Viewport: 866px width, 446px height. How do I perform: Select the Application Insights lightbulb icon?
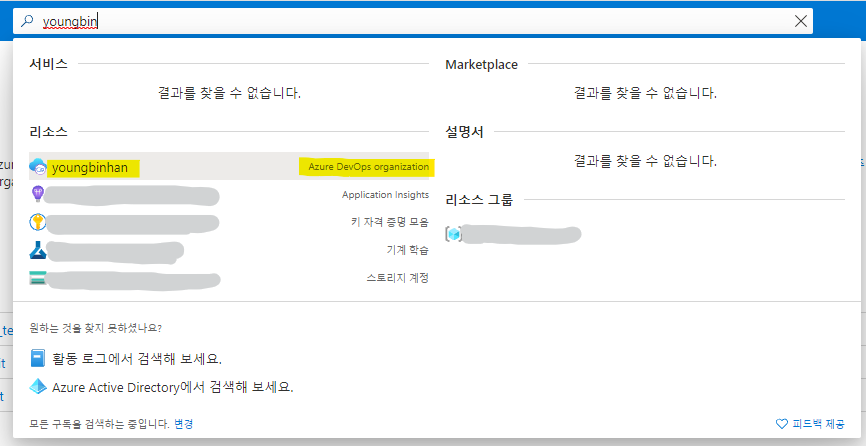(x=38, y=194)
